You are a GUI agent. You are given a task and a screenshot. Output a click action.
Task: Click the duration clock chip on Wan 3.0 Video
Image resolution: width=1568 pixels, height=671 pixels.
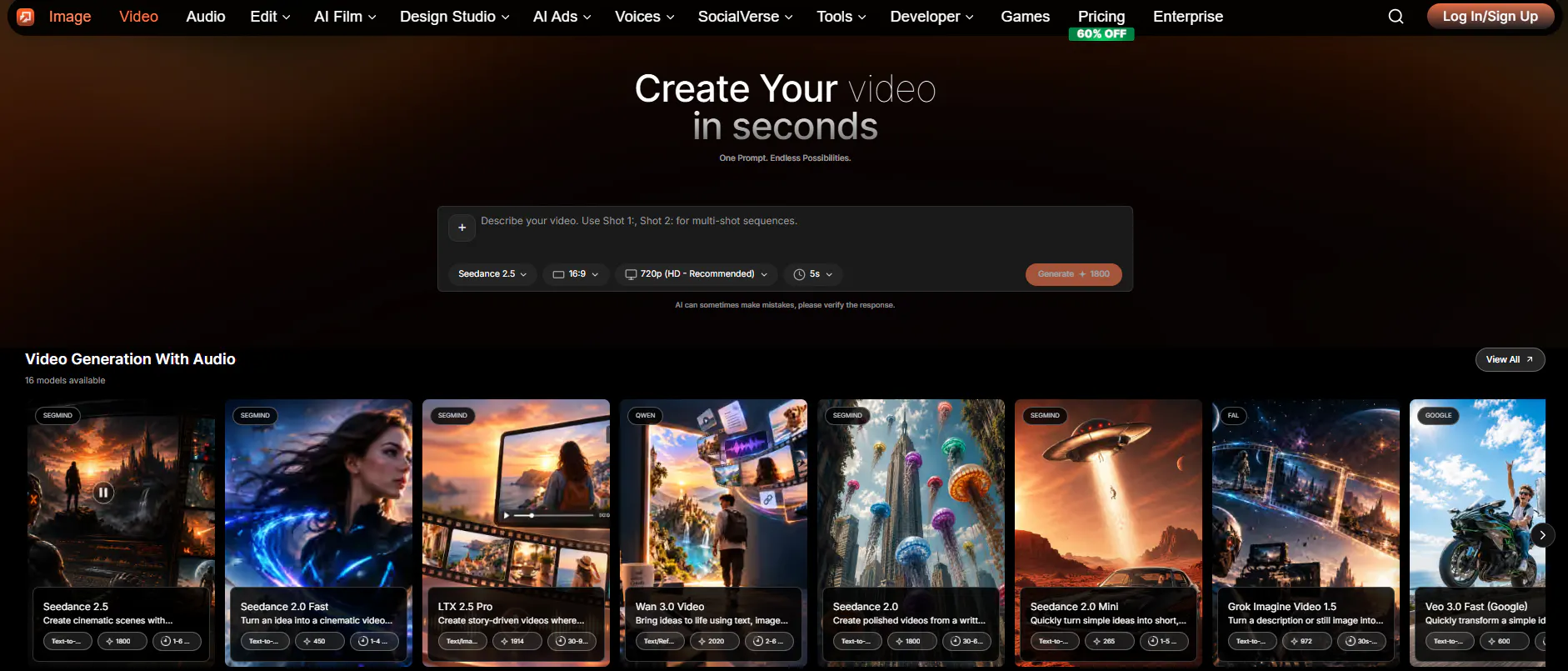tap(769, 641)
